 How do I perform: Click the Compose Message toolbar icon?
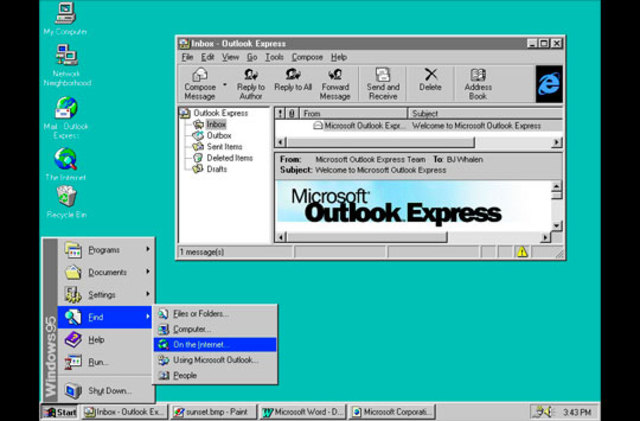(200, 84)
